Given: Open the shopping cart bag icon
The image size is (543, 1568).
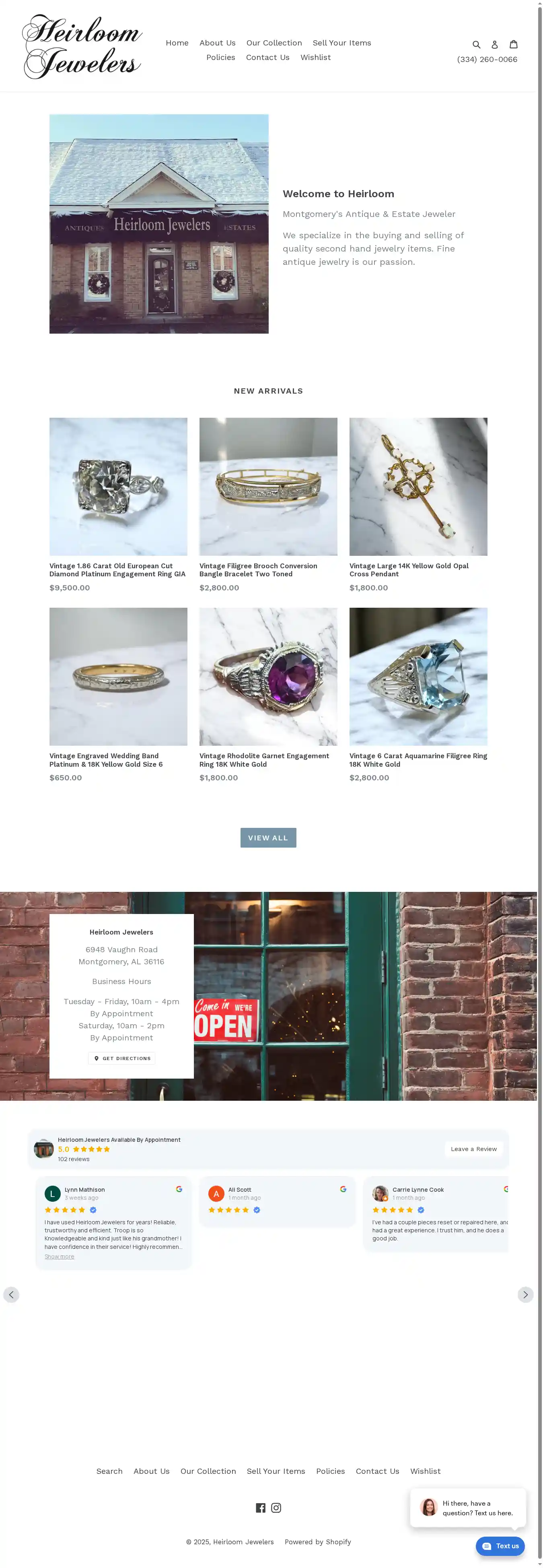Looking at the screenshot, I should (x=513, y=44).
